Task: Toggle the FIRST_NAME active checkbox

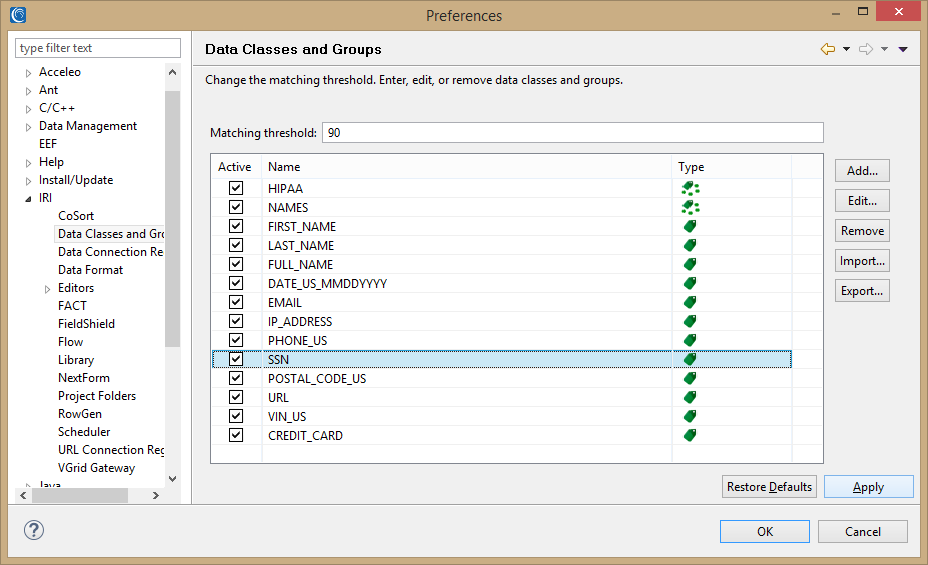Action: pos(236,226)
